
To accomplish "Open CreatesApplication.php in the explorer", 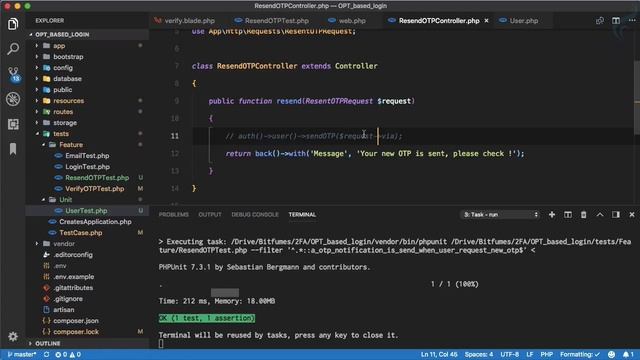I will [95, 222].
